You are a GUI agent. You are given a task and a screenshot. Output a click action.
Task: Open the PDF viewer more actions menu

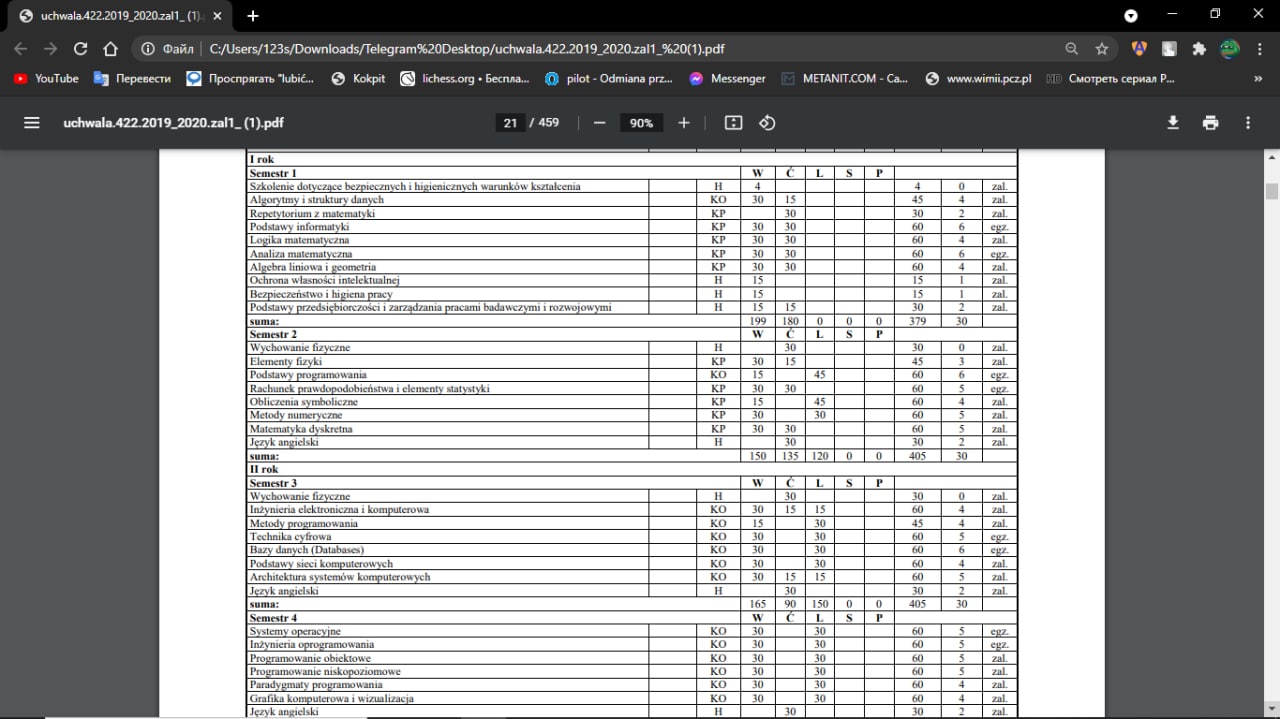tap(1248, 122)
